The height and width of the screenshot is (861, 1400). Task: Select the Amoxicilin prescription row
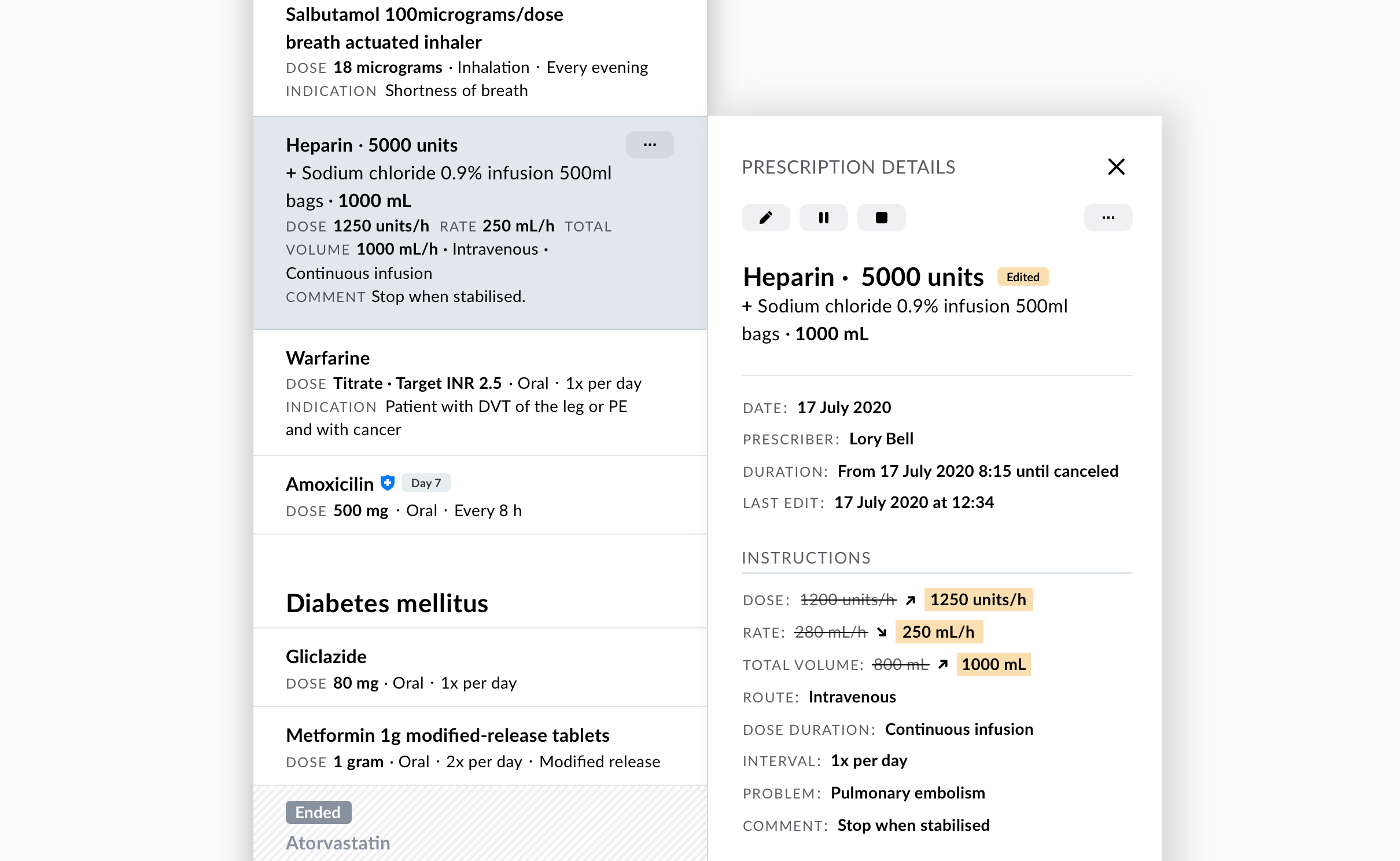pos(480,495)
